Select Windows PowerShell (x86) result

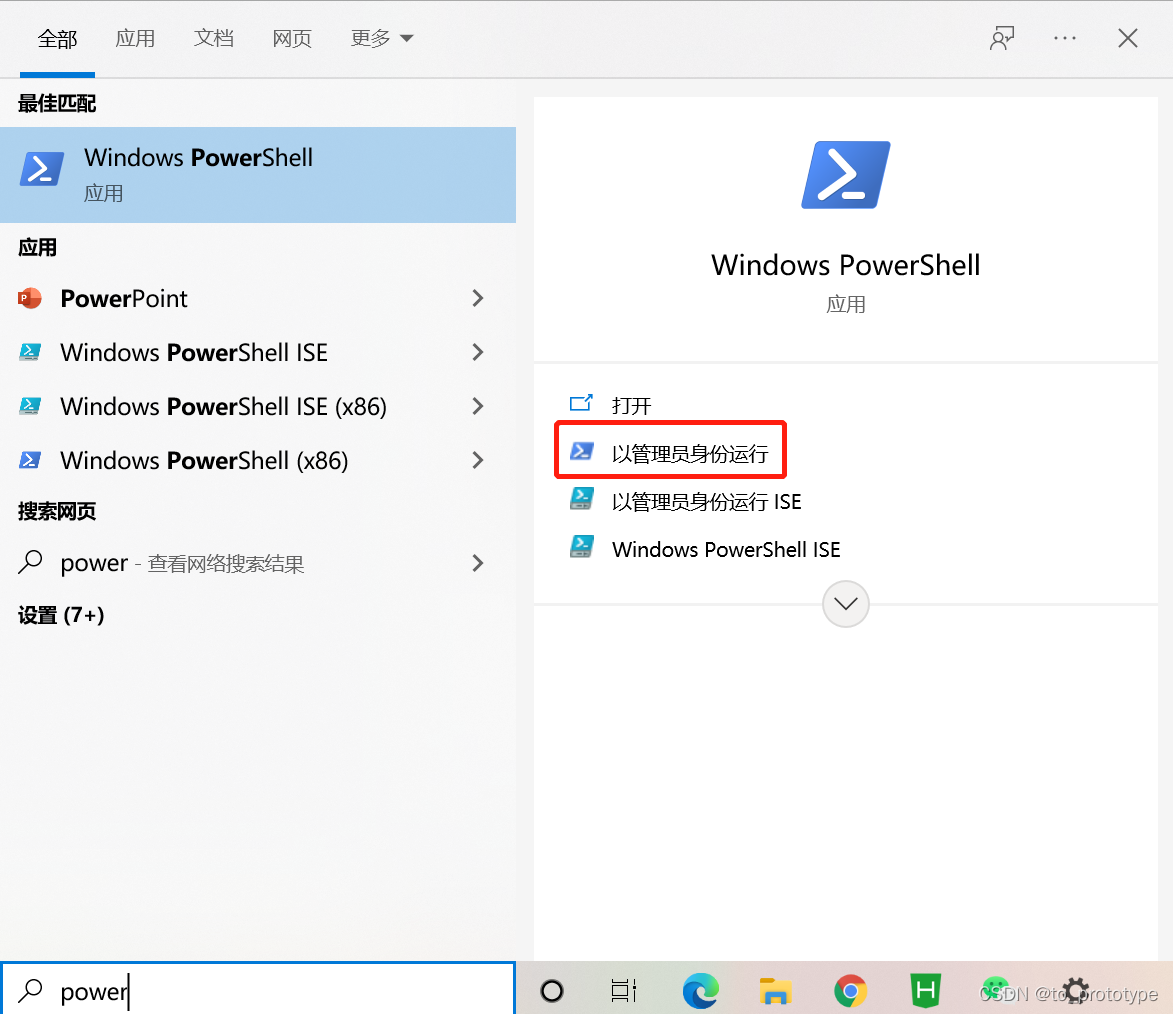(x=258, y=460)
